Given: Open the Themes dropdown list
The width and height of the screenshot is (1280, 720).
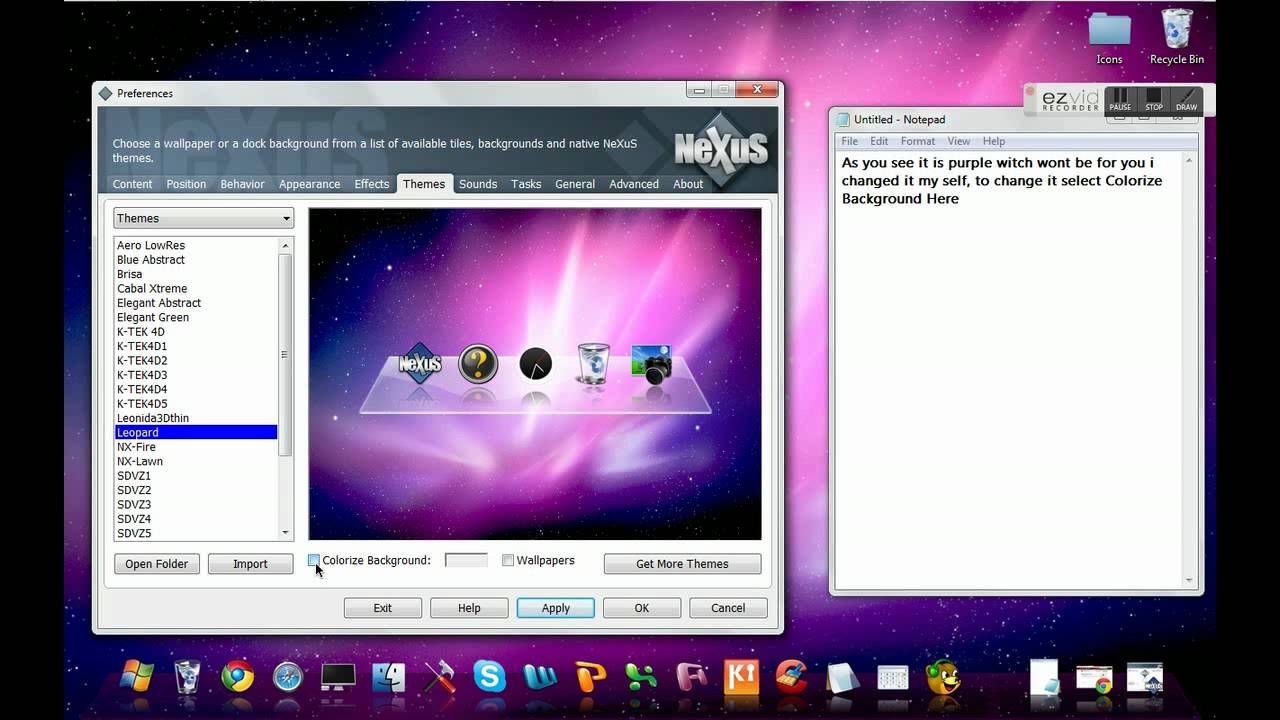Looking at the screenshot, I should click(203, 218).
